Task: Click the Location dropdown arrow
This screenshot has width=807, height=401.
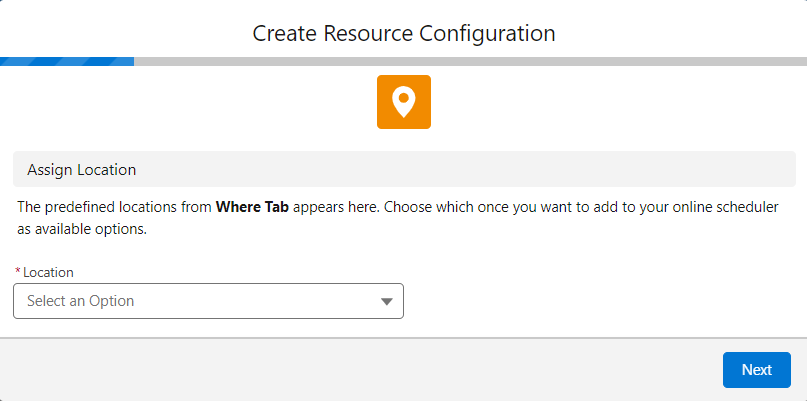Action: coord(387,301)
